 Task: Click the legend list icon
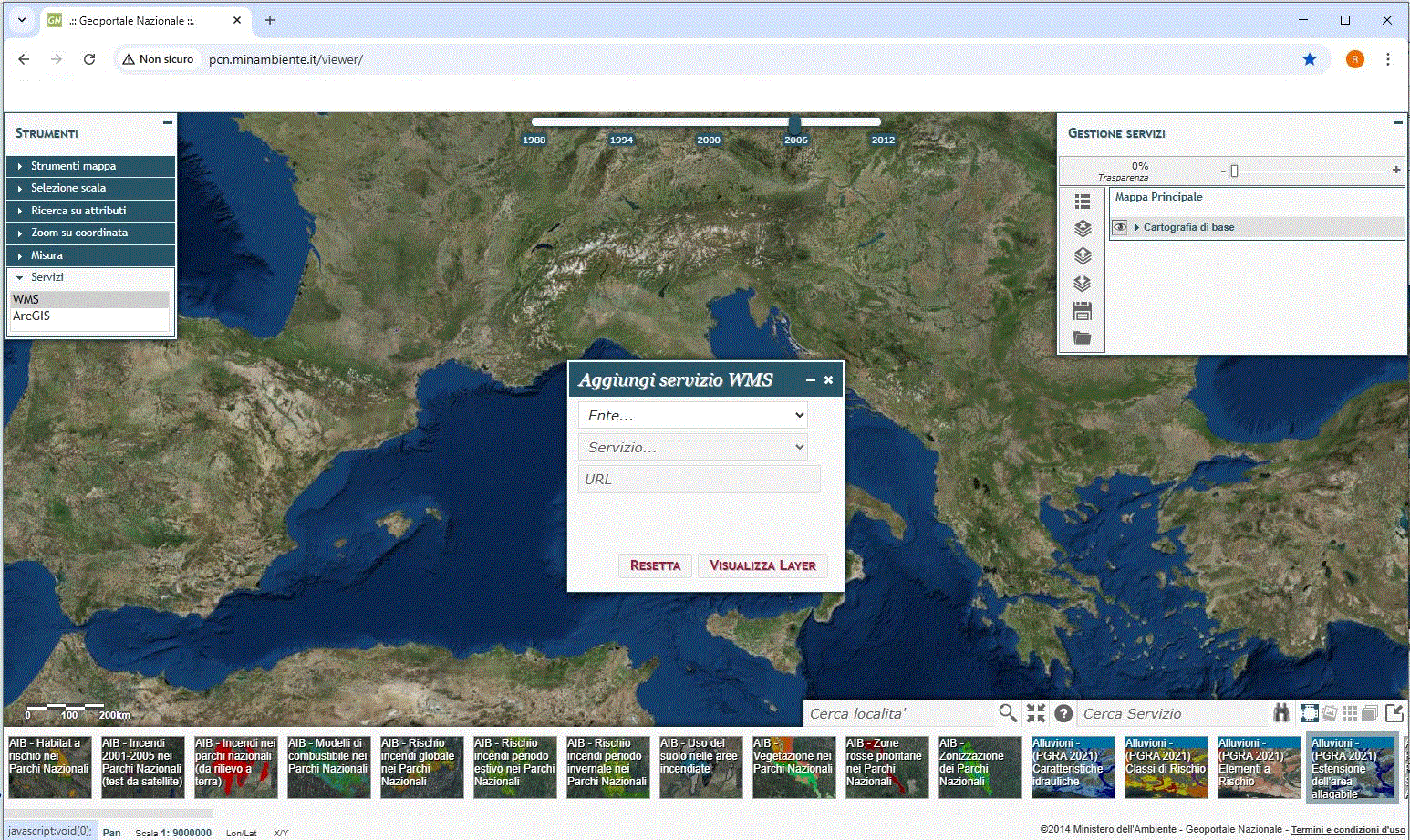pyautogui.click(x=1083, y=202)
